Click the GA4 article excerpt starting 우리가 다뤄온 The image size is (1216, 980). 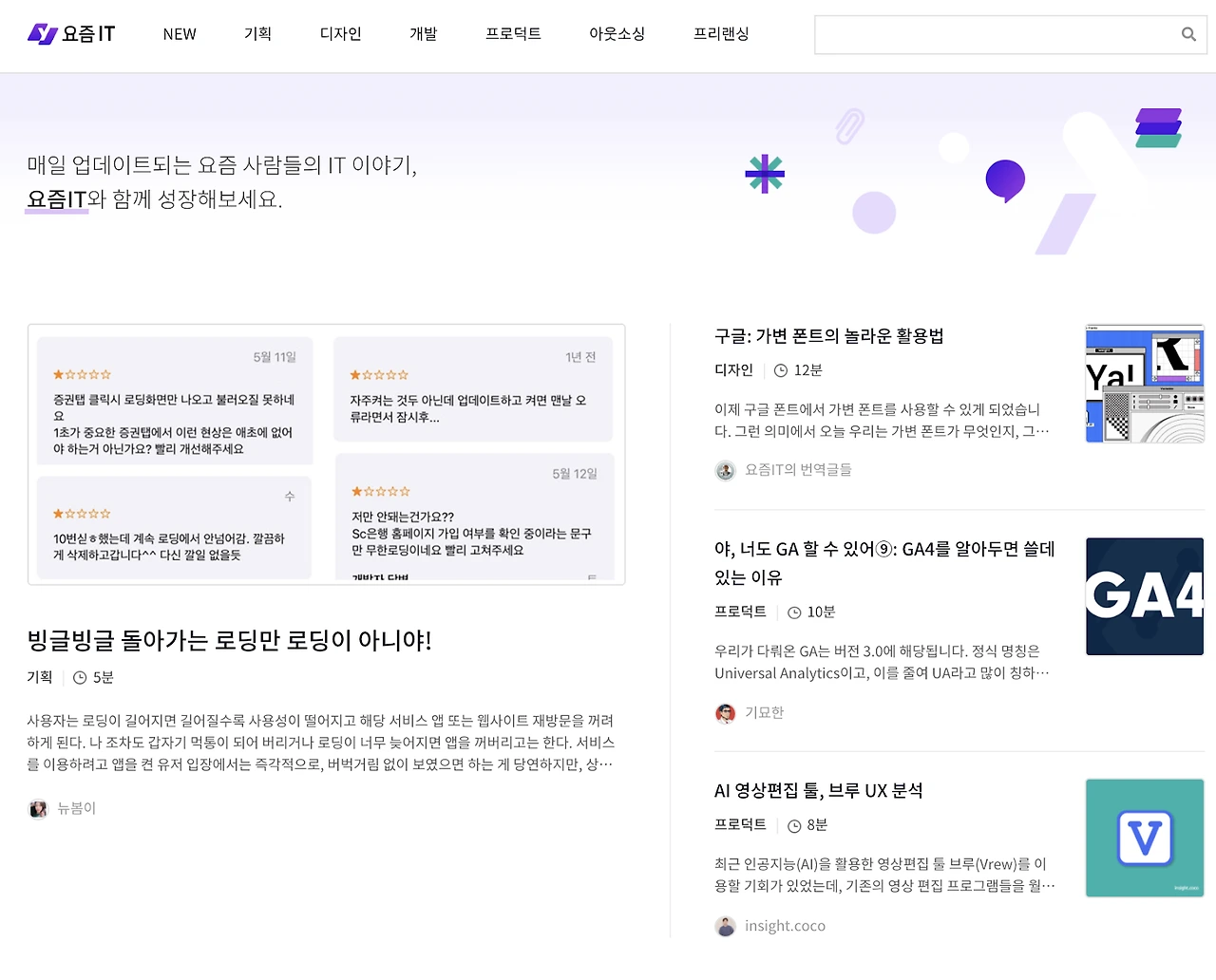[x=883, y=663]
